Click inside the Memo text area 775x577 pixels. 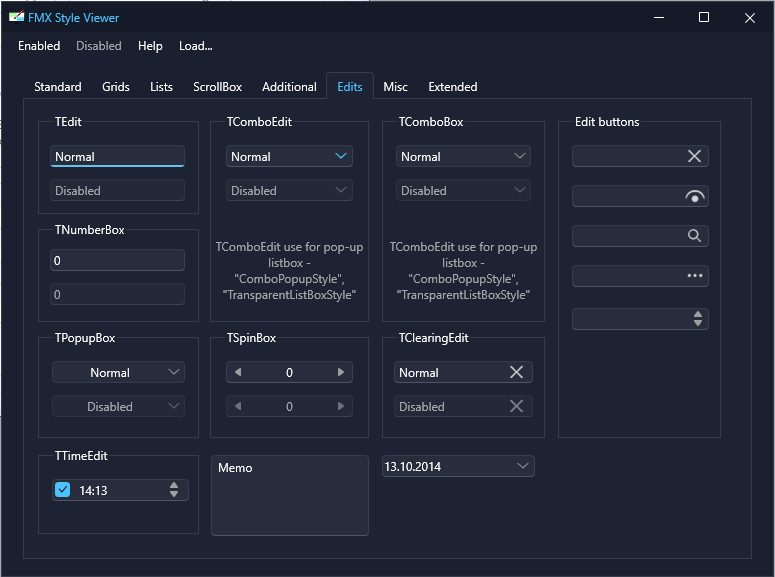[x=290, y=495]
